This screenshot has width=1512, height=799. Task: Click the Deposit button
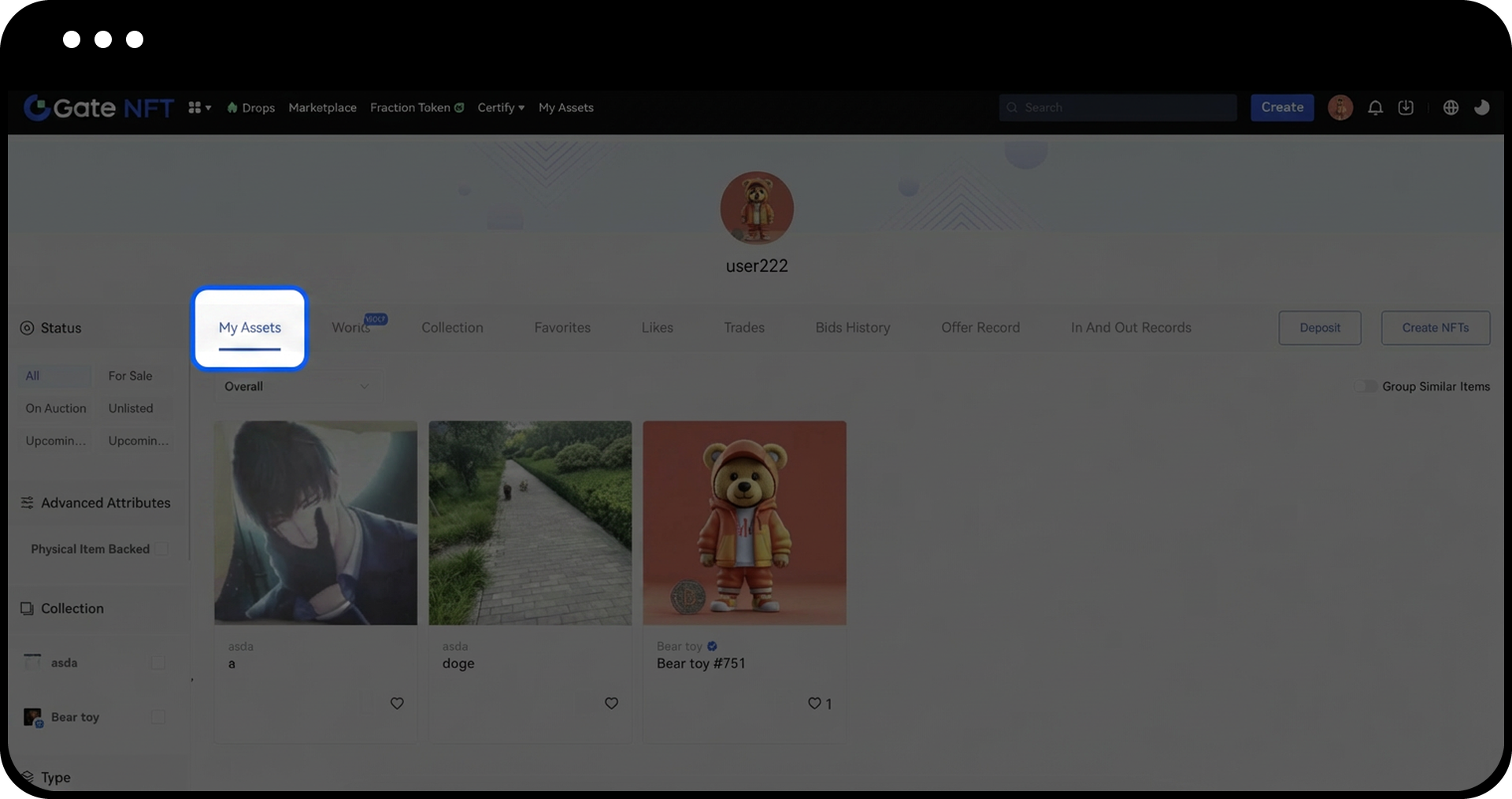click(1320, 328)
